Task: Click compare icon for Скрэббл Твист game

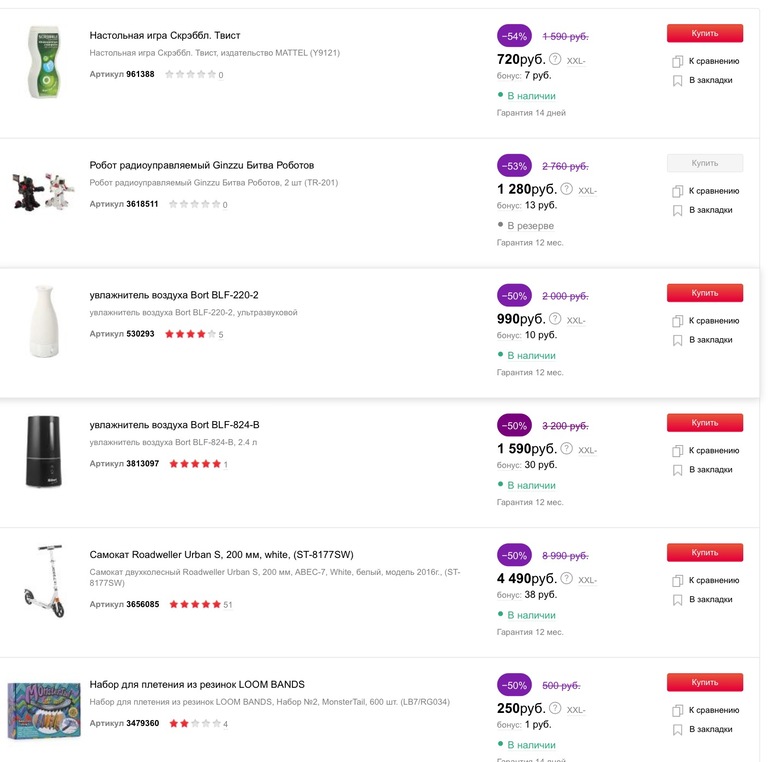Action: click(677, 61)
